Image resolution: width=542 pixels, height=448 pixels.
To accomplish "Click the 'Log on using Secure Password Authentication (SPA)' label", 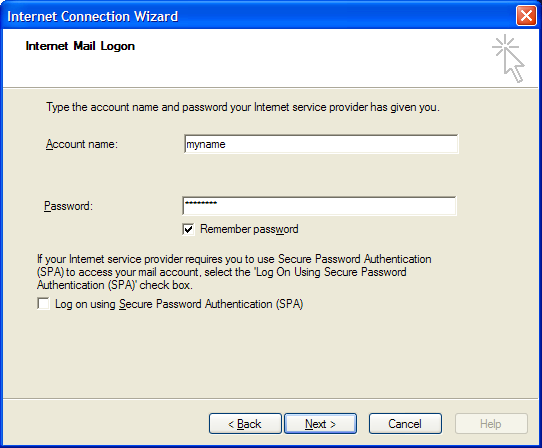I will point(179,304).
